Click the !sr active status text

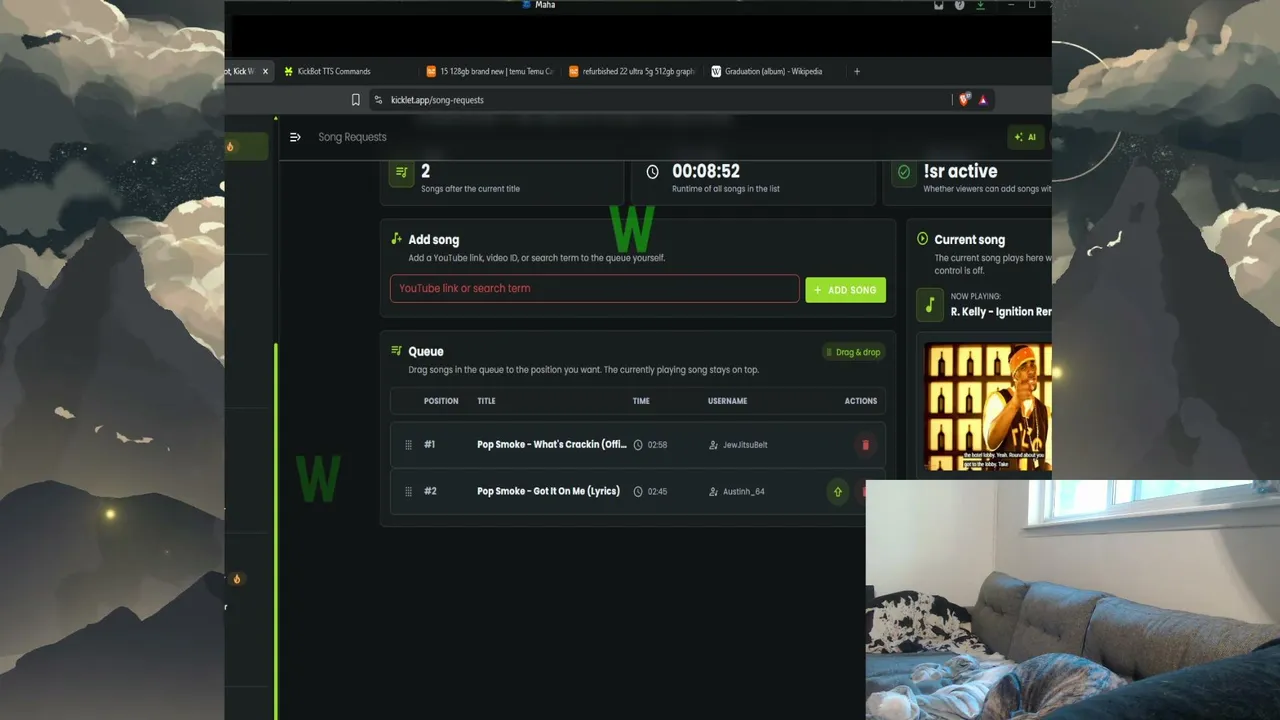960,172
